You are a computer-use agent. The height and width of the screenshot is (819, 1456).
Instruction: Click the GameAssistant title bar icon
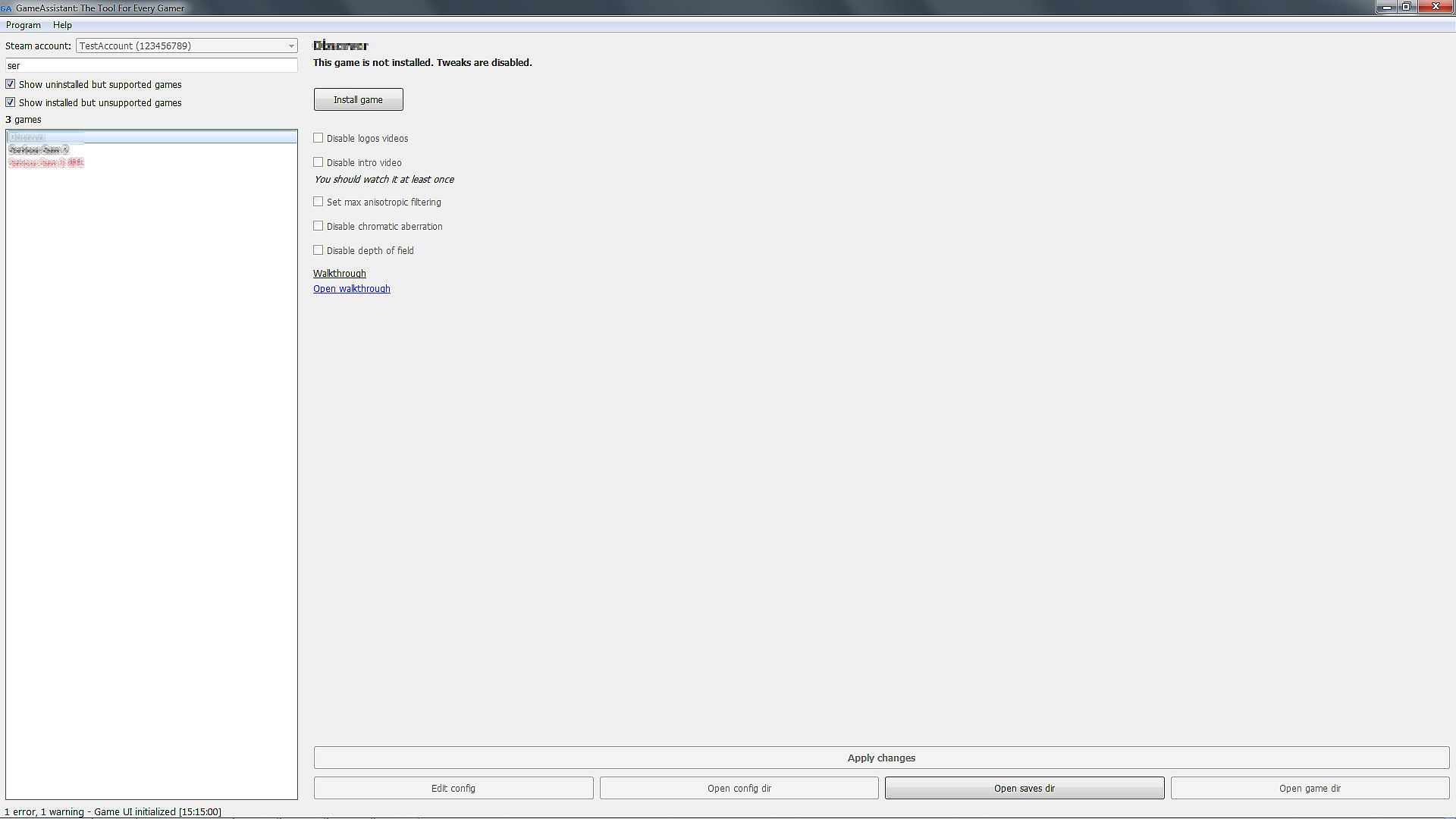[6, 8]
